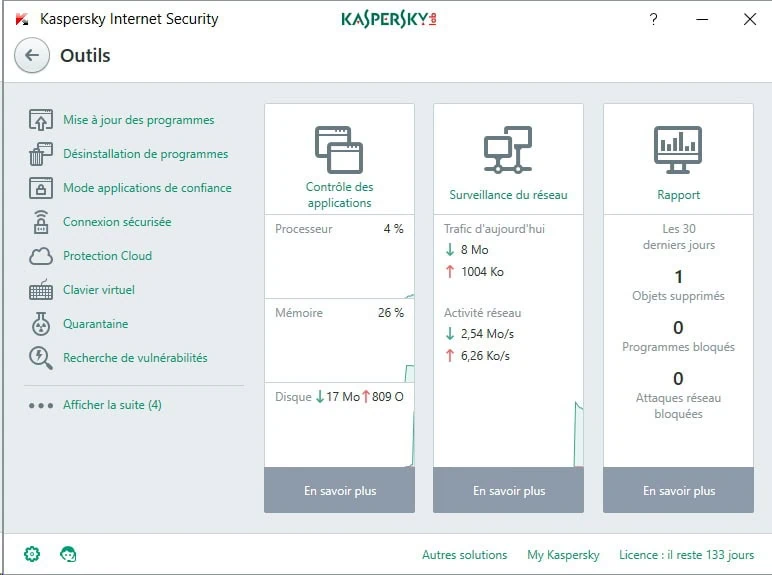
Task: Click En savoir plus under Contrôle des applications
Action: click(x=339, y=491)
